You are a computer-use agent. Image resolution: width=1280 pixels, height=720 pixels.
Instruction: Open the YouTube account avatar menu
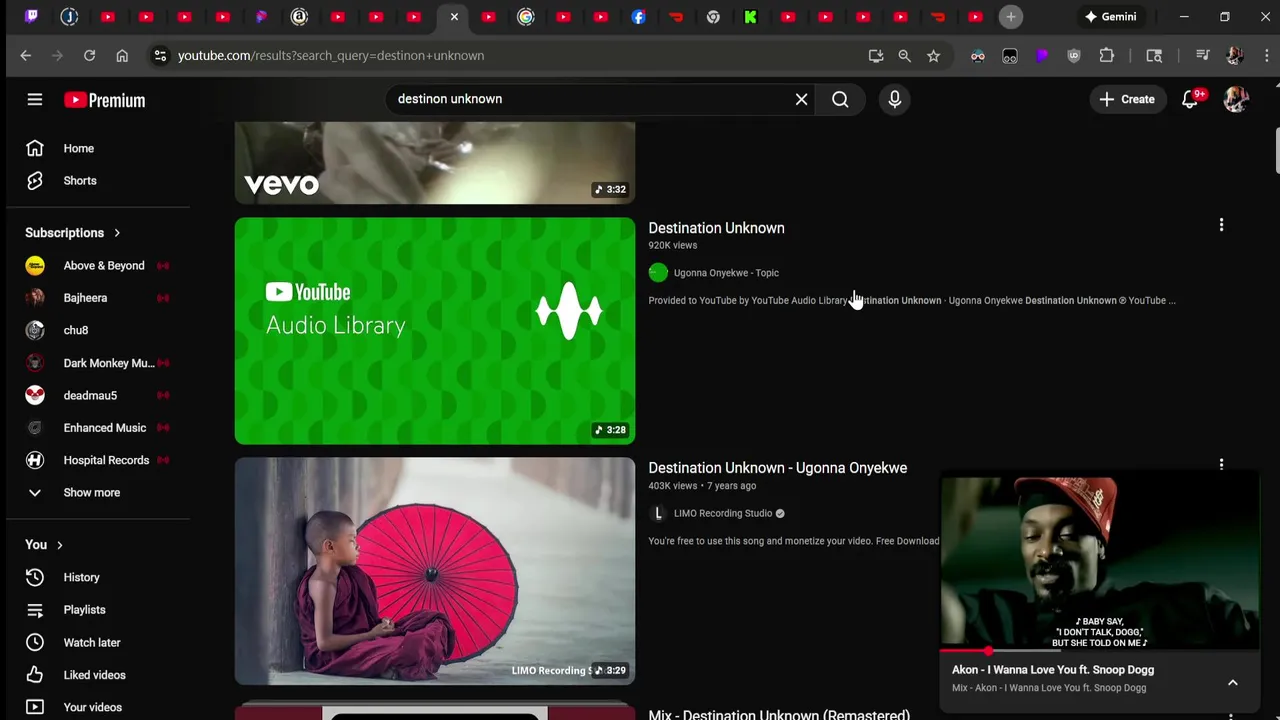coord(1236,99)
